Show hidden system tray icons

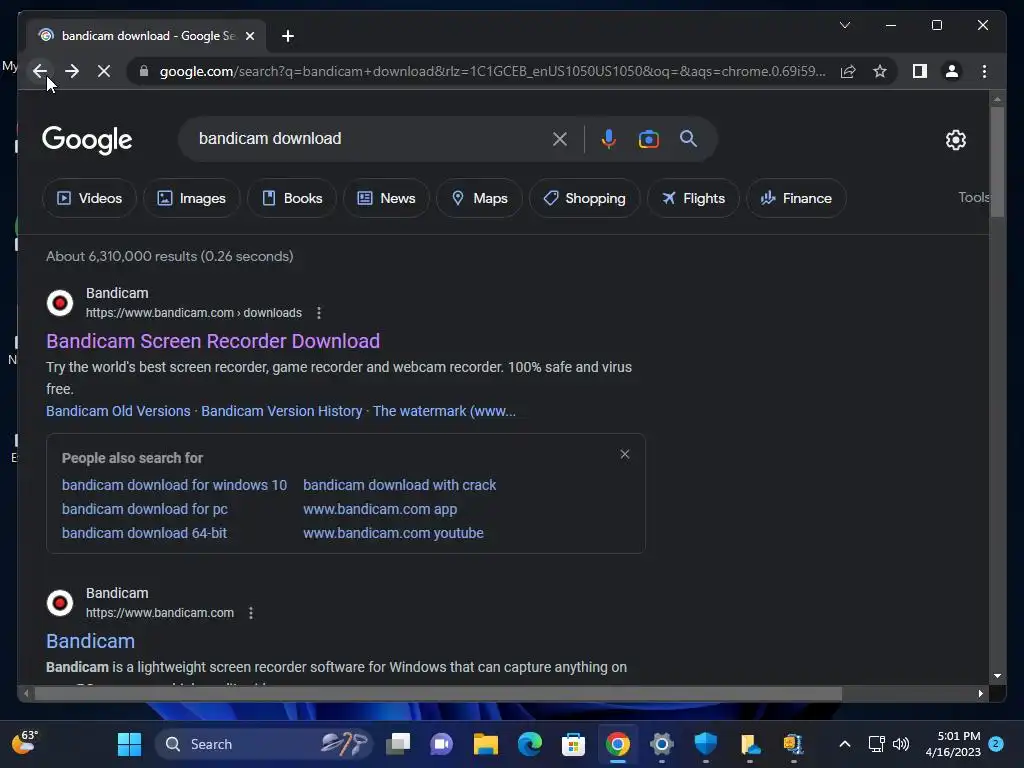844,744
